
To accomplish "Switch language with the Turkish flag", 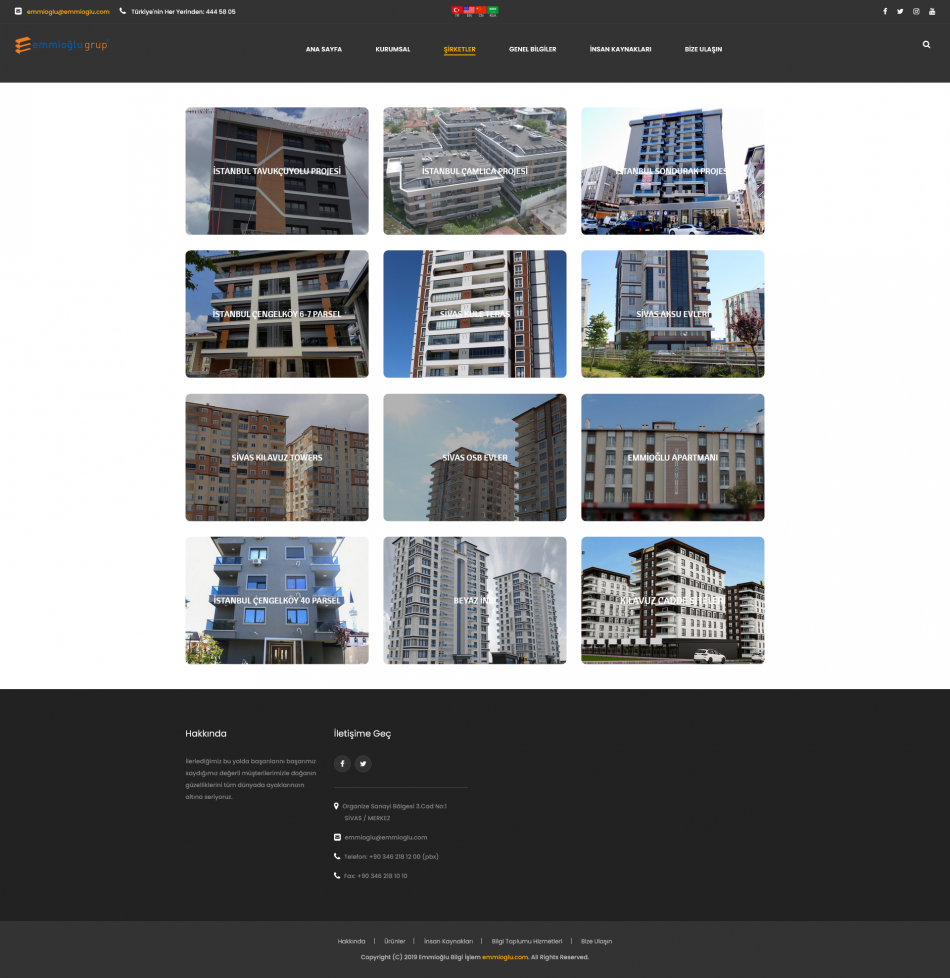I will [456, 10].
